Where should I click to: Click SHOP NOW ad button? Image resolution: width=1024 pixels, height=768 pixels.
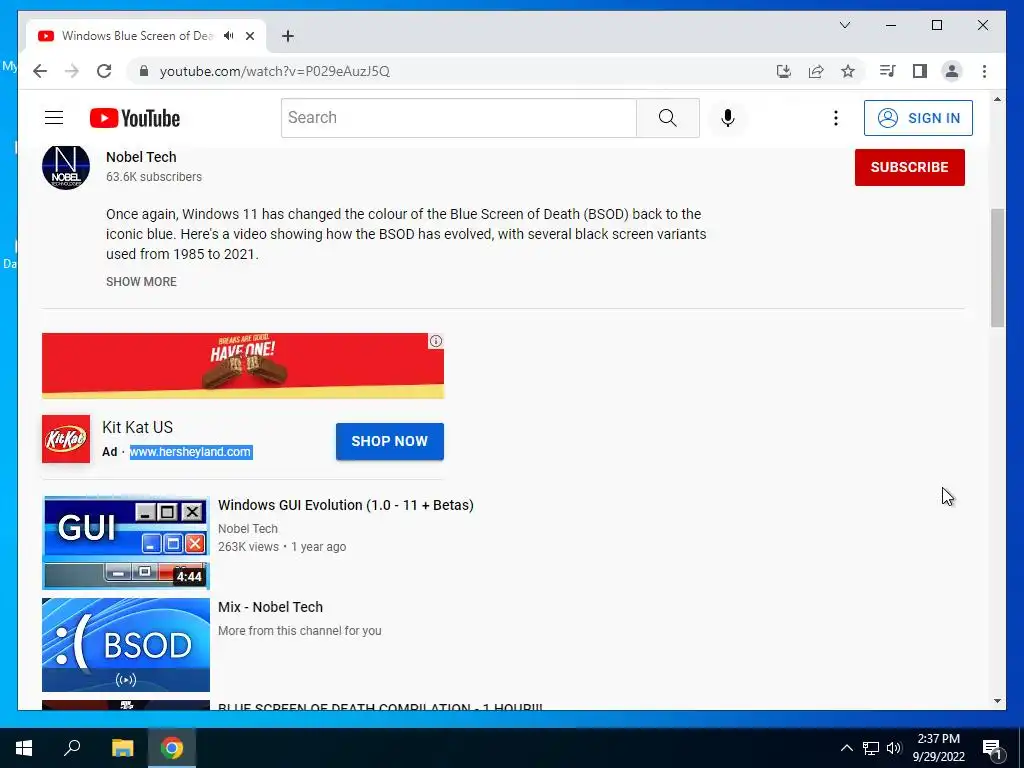point(389,441)
